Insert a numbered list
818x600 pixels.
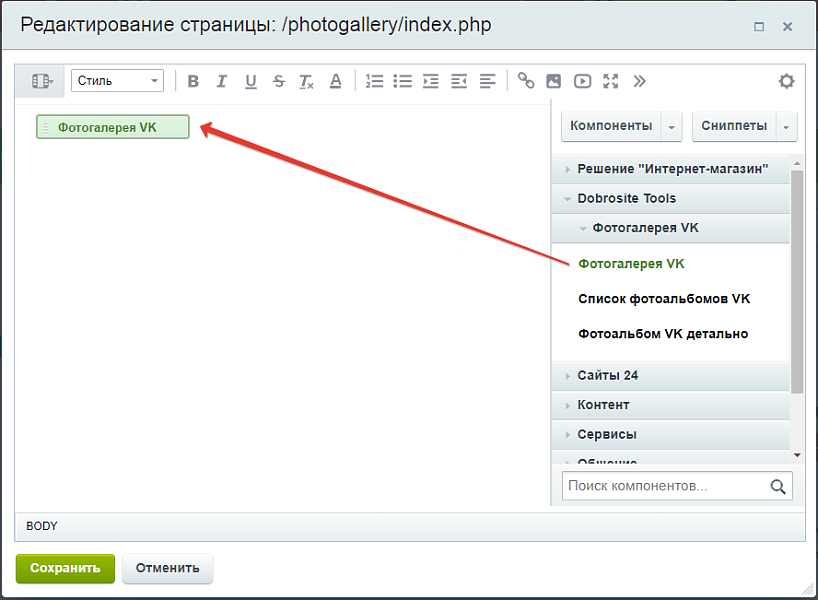tap(374, 81)
